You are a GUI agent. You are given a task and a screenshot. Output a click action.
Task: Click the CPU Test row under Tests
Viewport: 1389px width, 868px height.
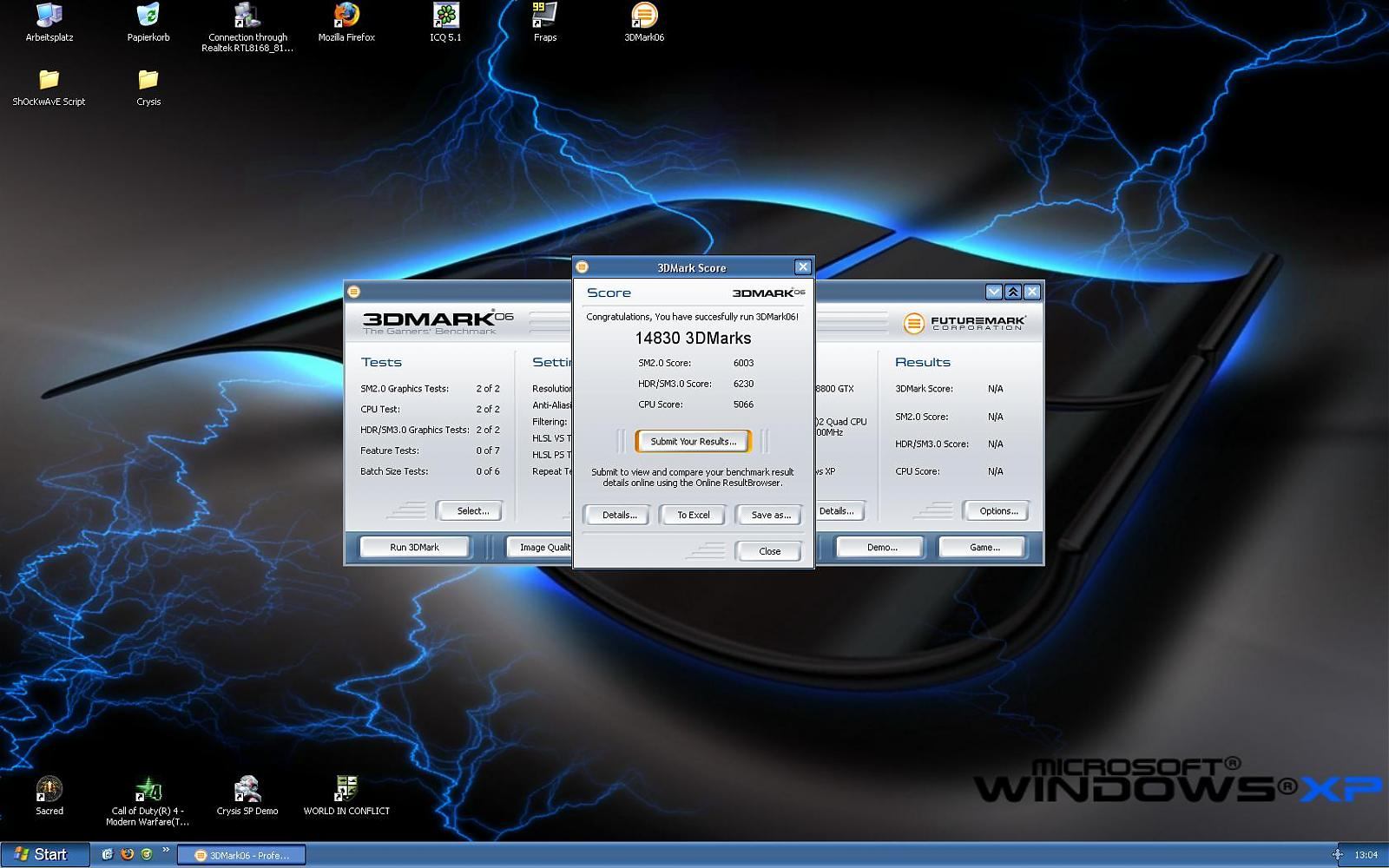[430, 409]
